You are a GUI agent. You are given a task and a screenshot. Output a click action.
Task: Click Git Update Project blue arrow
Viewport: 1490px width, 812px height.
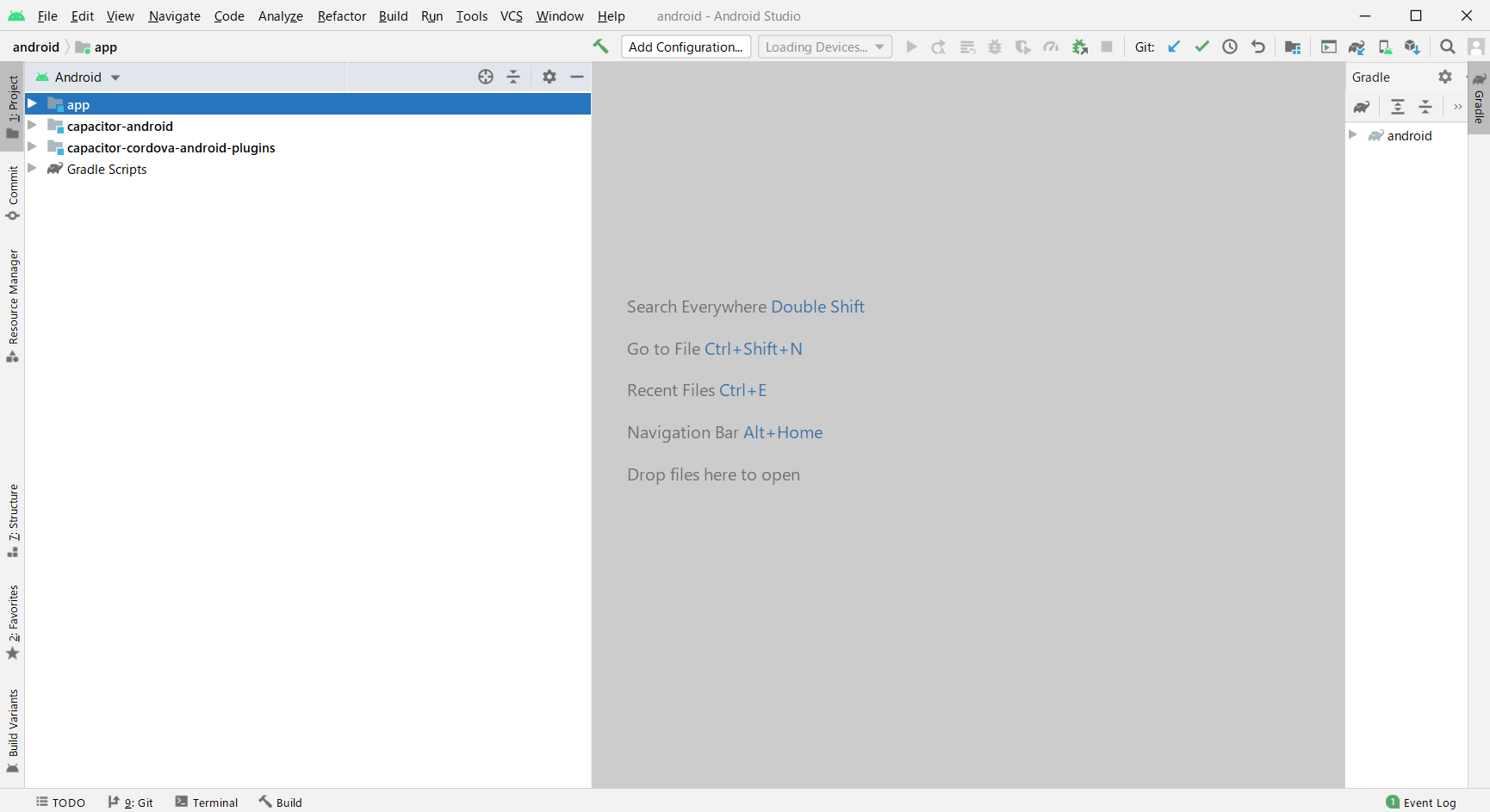click(1174, 46)
